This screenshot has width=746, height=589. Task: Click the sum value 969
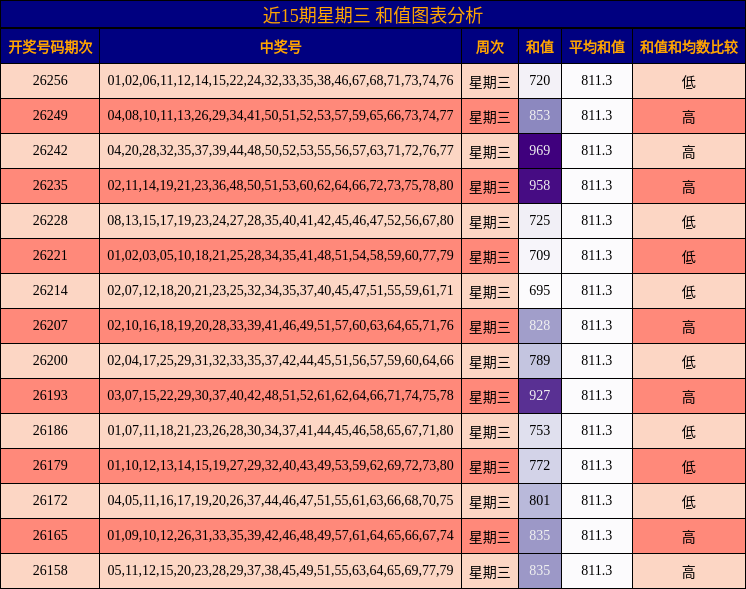coord(540,150)
